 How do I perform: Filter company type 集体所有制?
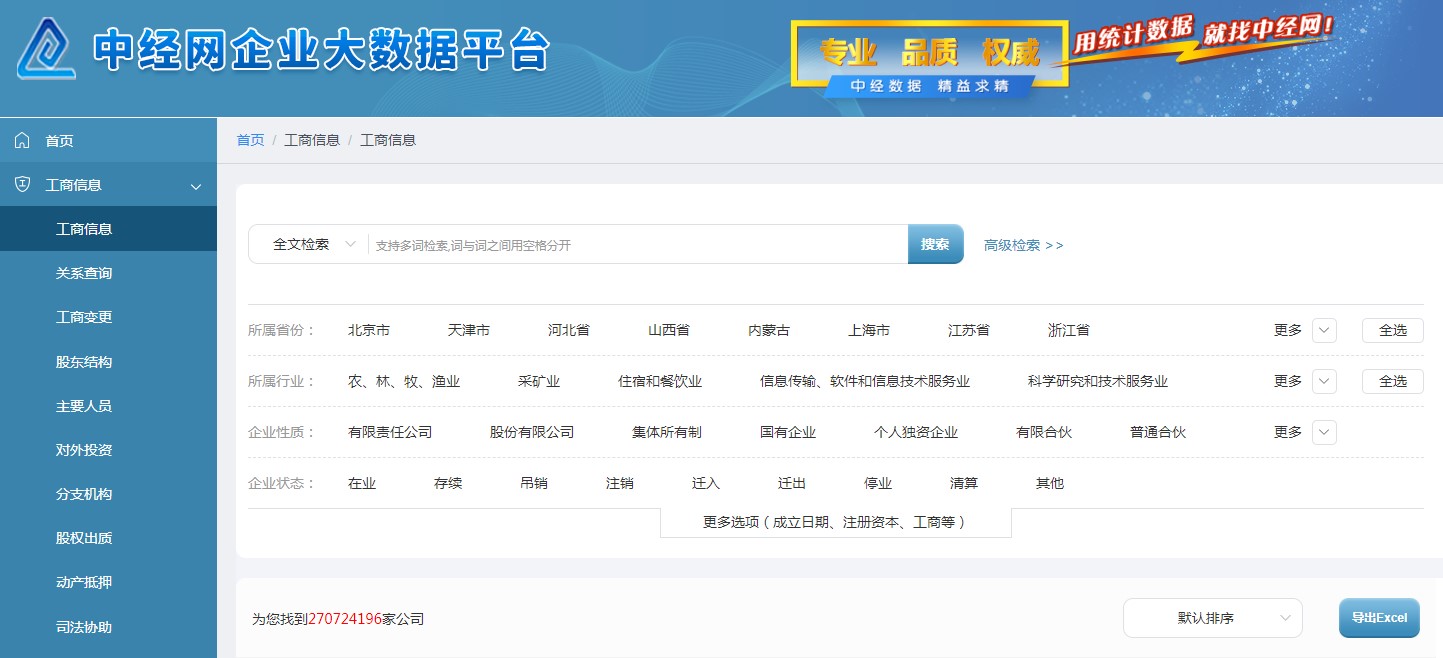point(667,432)
